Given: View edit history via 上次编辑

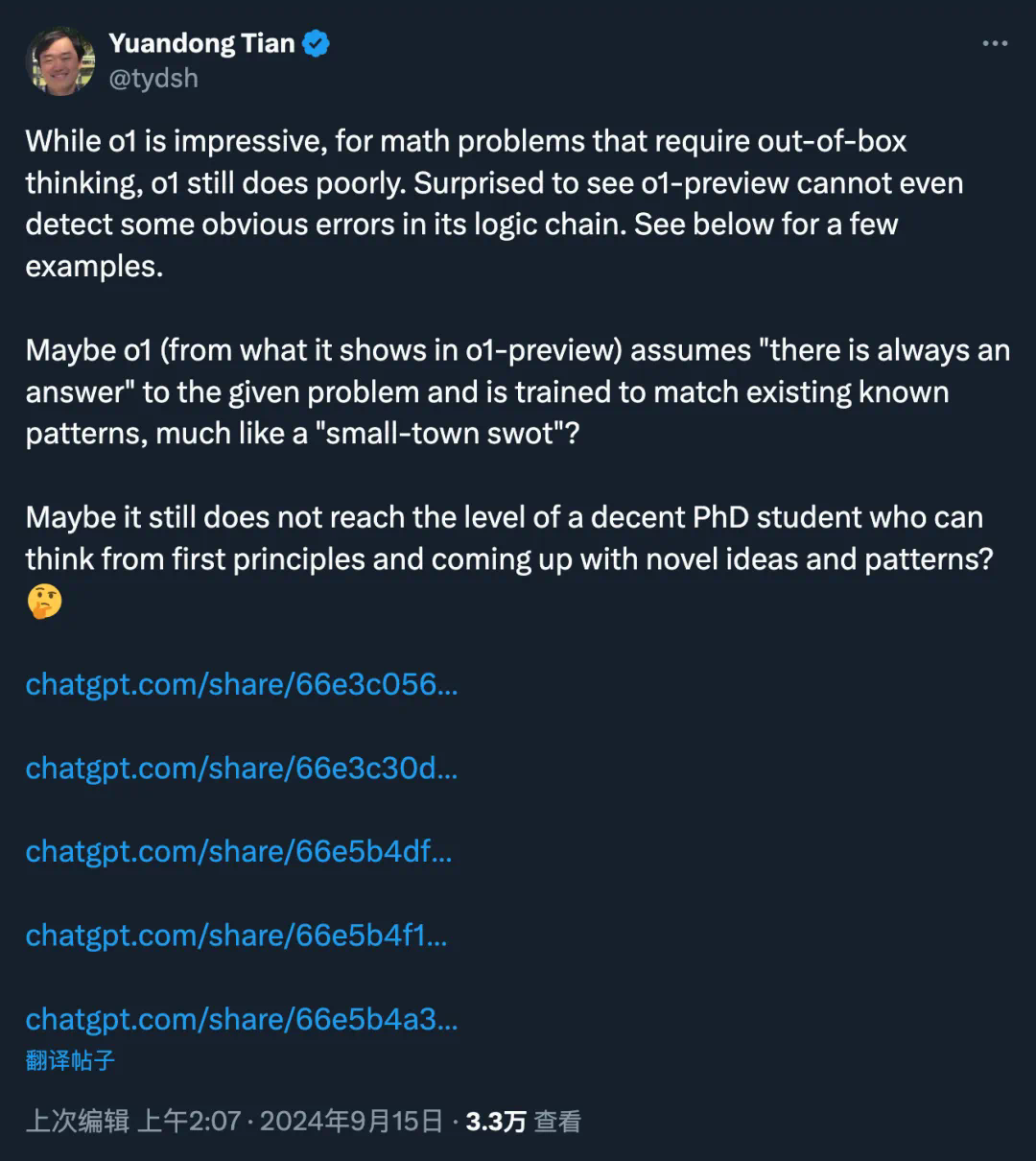Looking at the screenshot, I should [77, 1122].
